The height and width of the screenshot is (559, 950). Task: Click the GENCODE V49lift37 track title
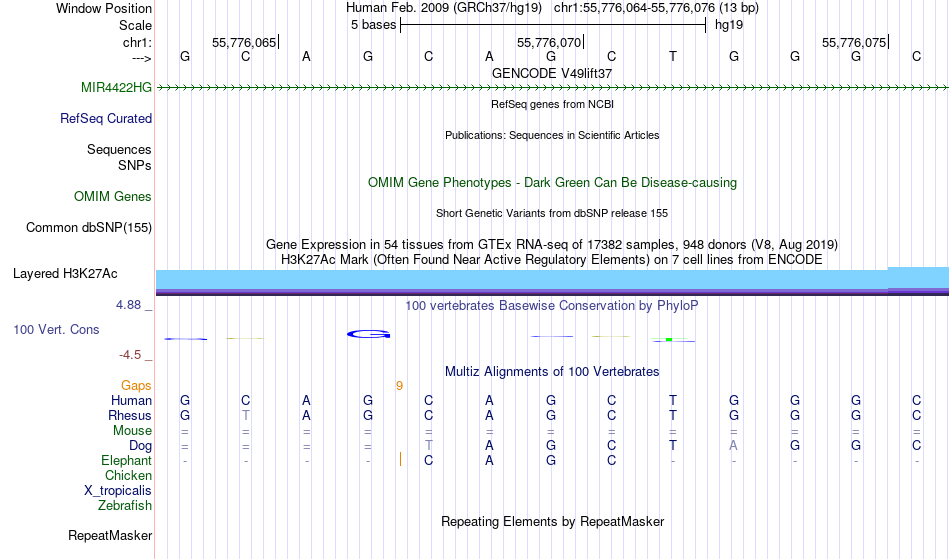tap(552, 73)
